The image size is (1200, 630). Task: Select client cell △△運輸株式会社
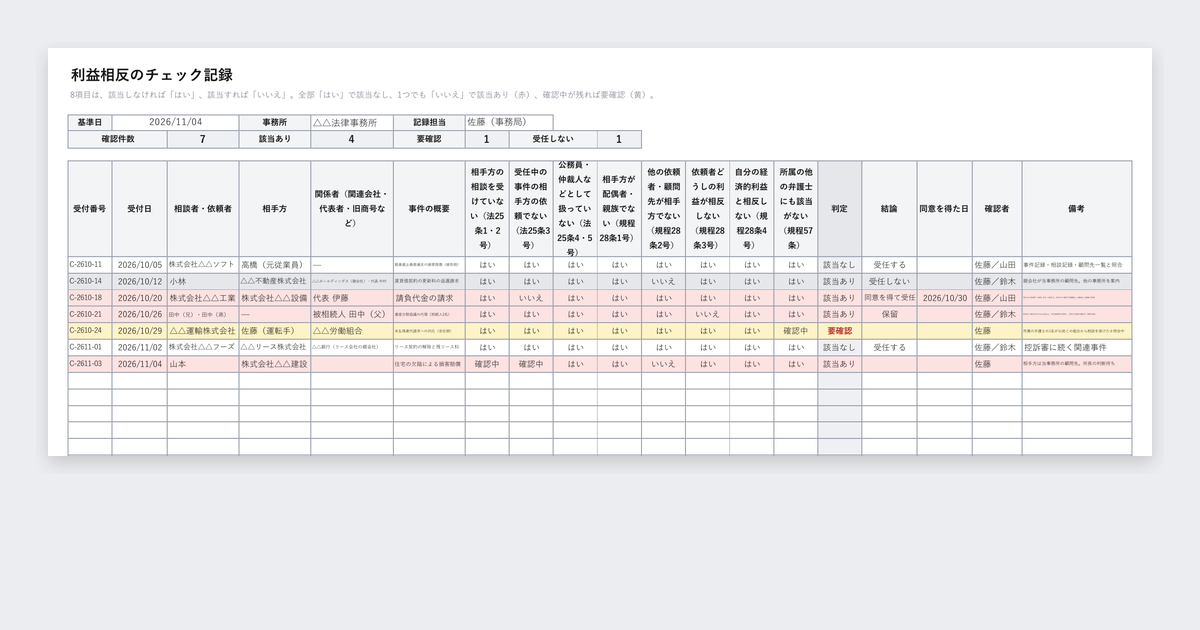(x=203, y=331)
